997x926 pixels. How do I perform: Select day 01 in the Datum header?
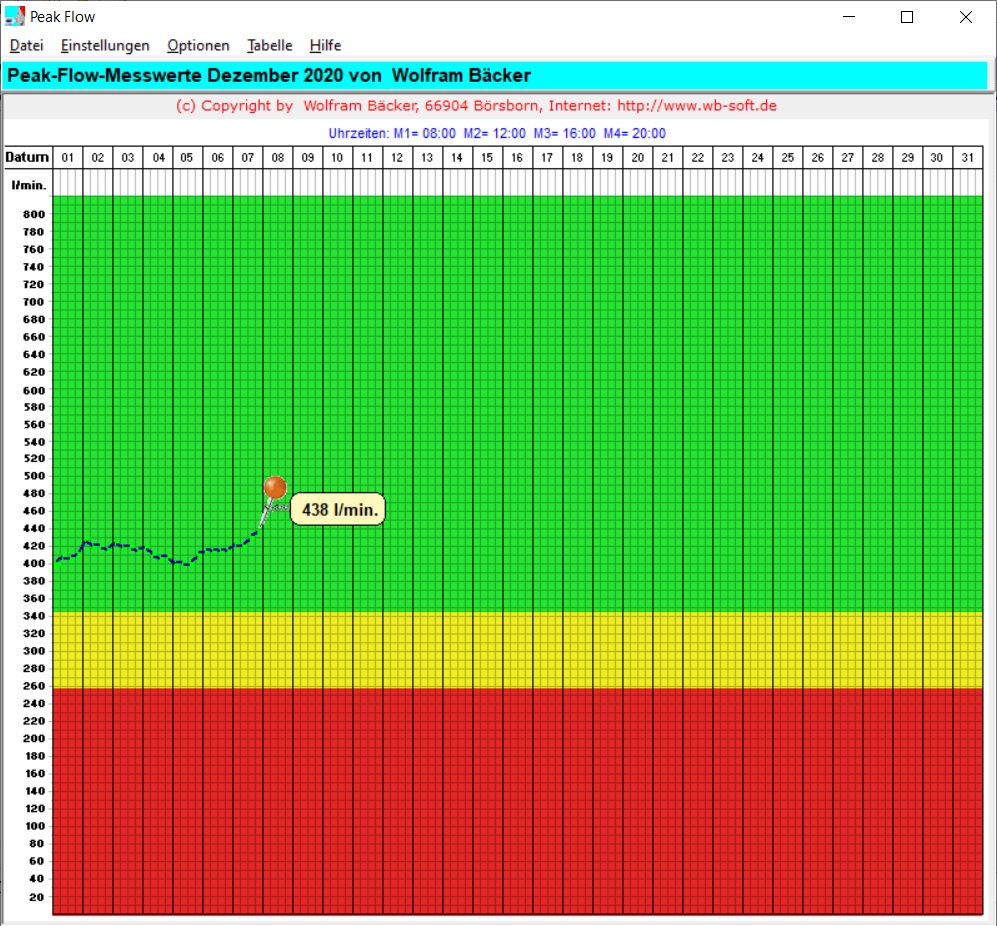(68, 158)
